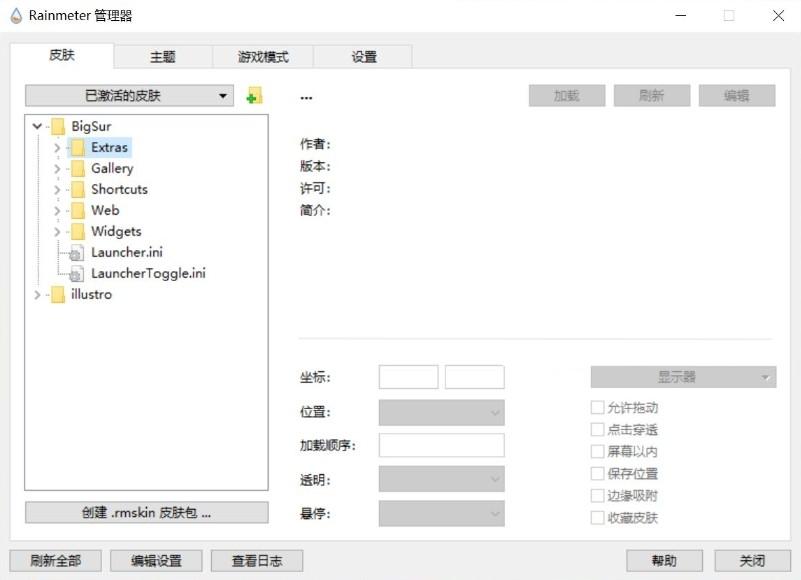The height and width of the screenshot is (580, 801).
Task: Toggle the 点击穿透 checkbox
Action: [x=597, y=429]
